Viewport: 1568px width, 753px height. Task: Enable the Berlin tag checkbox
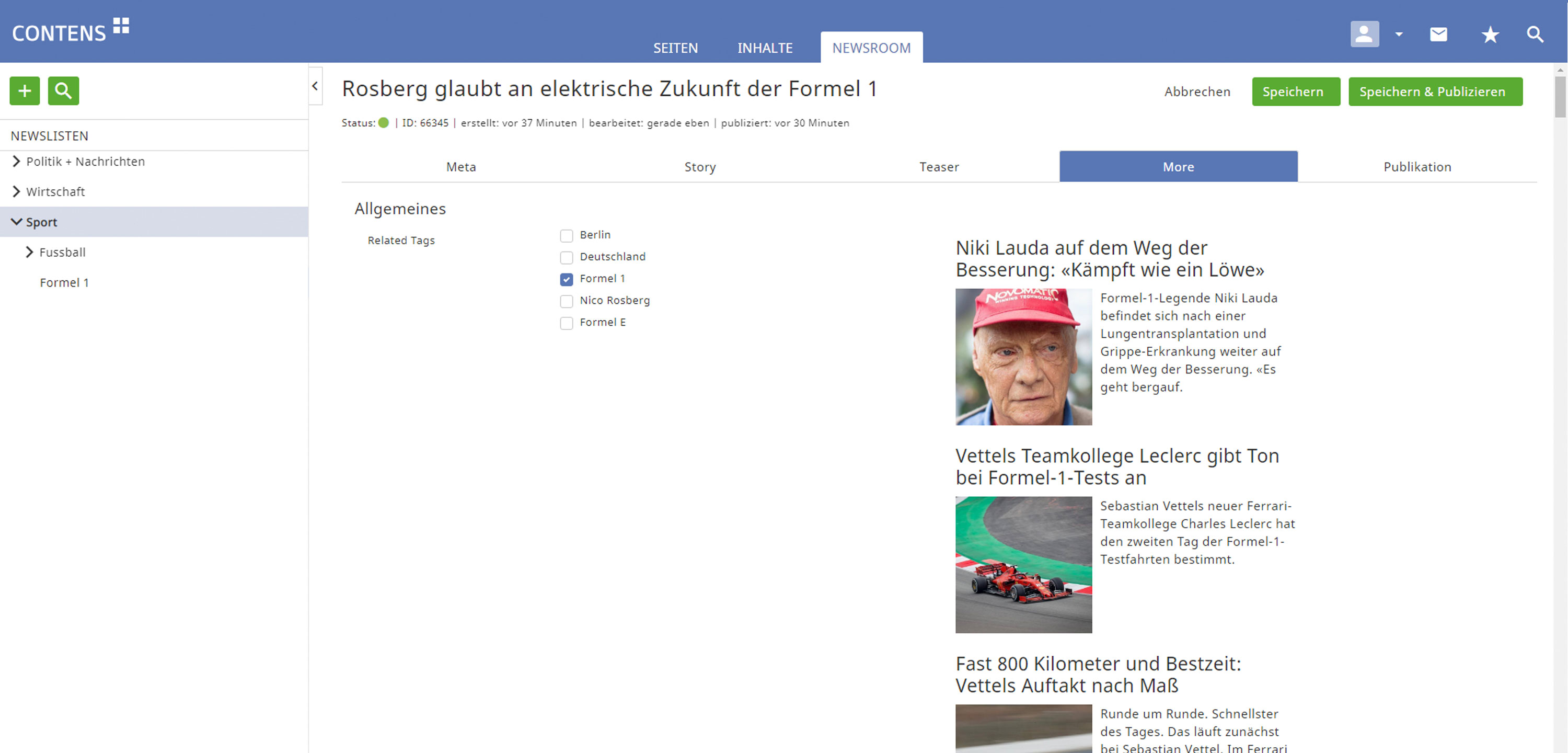click(x=566, y=236)
